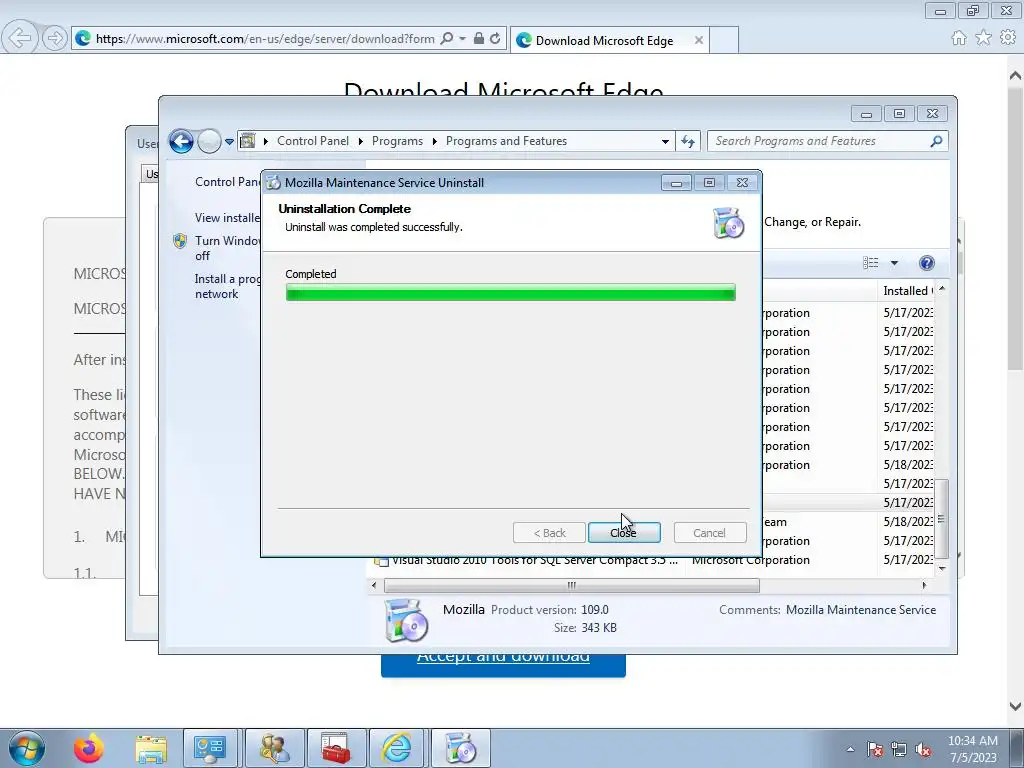Image resolution: width=1024 pixels, height=768 pixels.
Task: Open Windows Explorer from taskbar
Action: pos(151,748)
